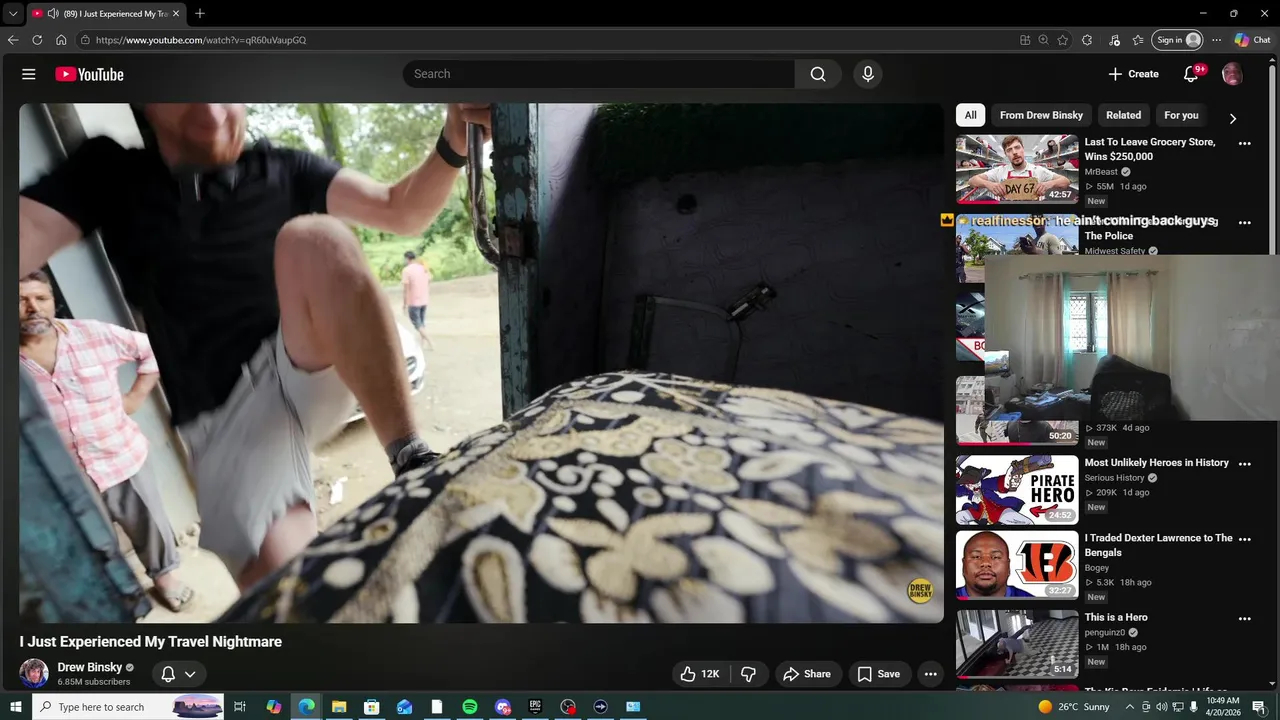Open options for I Traded Dexter Lawrence video
Image resolution: width=1280 pixels, height=720 pixels.
1245,539
